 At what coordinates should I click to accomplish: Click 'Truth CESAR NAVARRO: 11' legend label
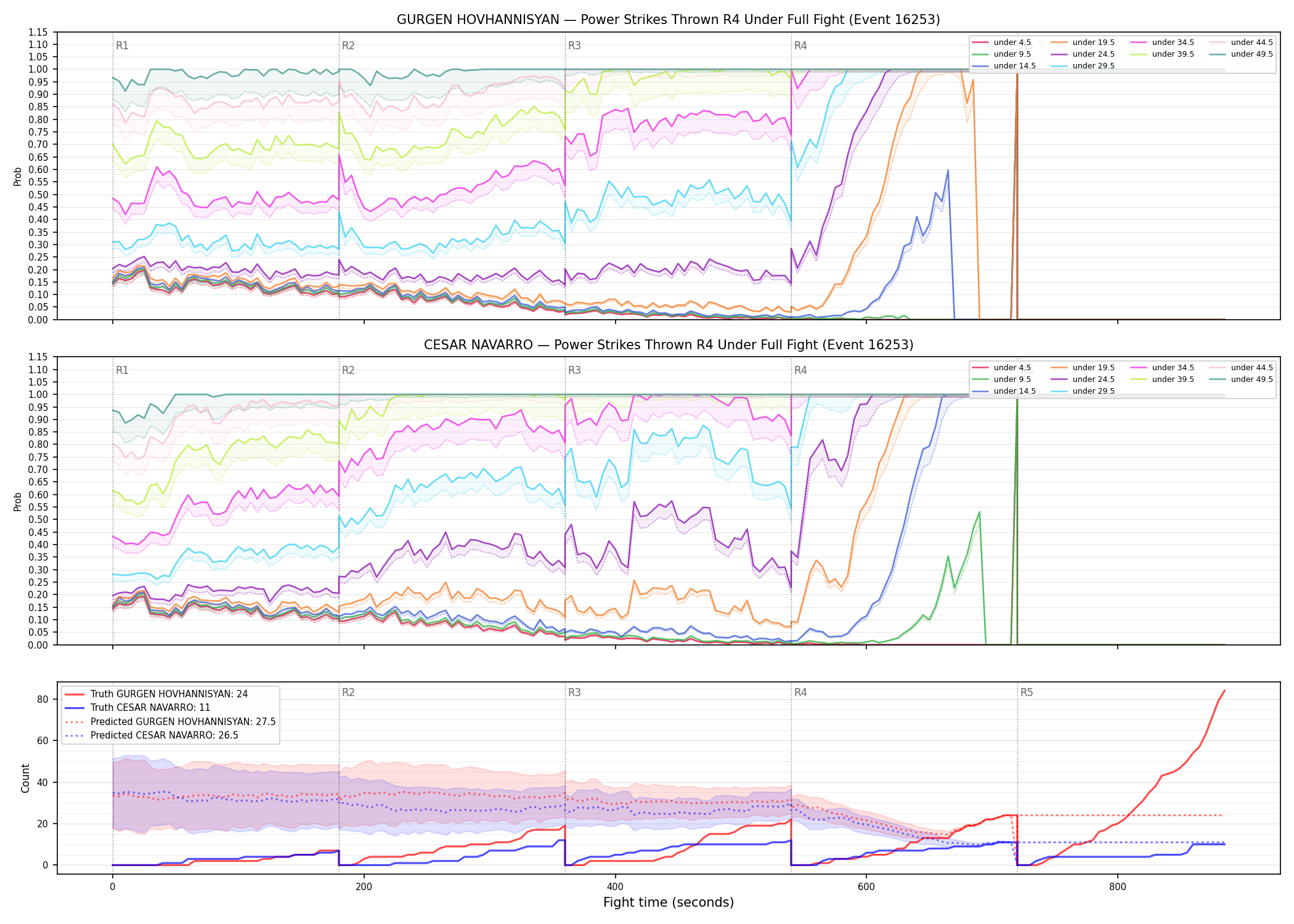click(150, 708)
